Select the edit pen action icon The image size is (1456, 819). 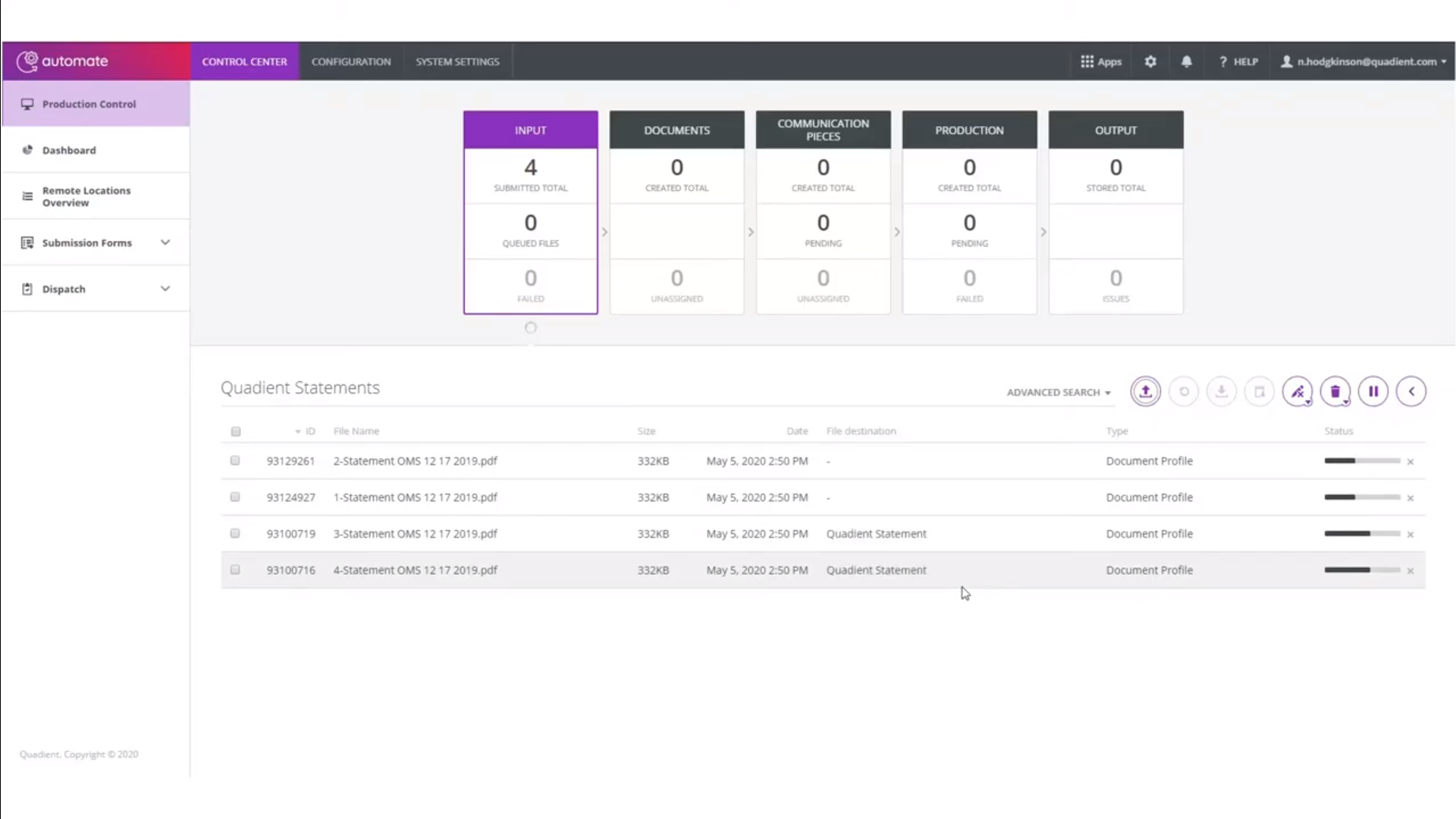coord(1298,391)
